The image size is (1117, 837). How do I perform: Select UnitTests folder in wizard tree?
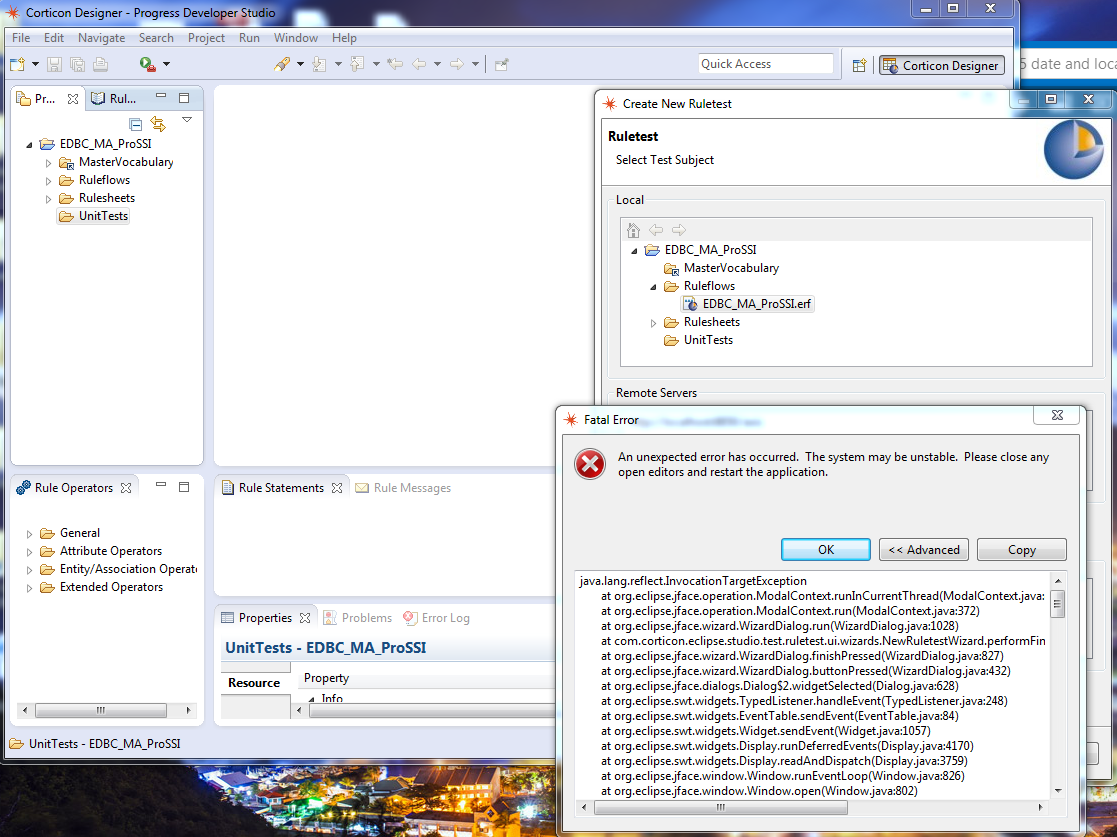point(699,340)
